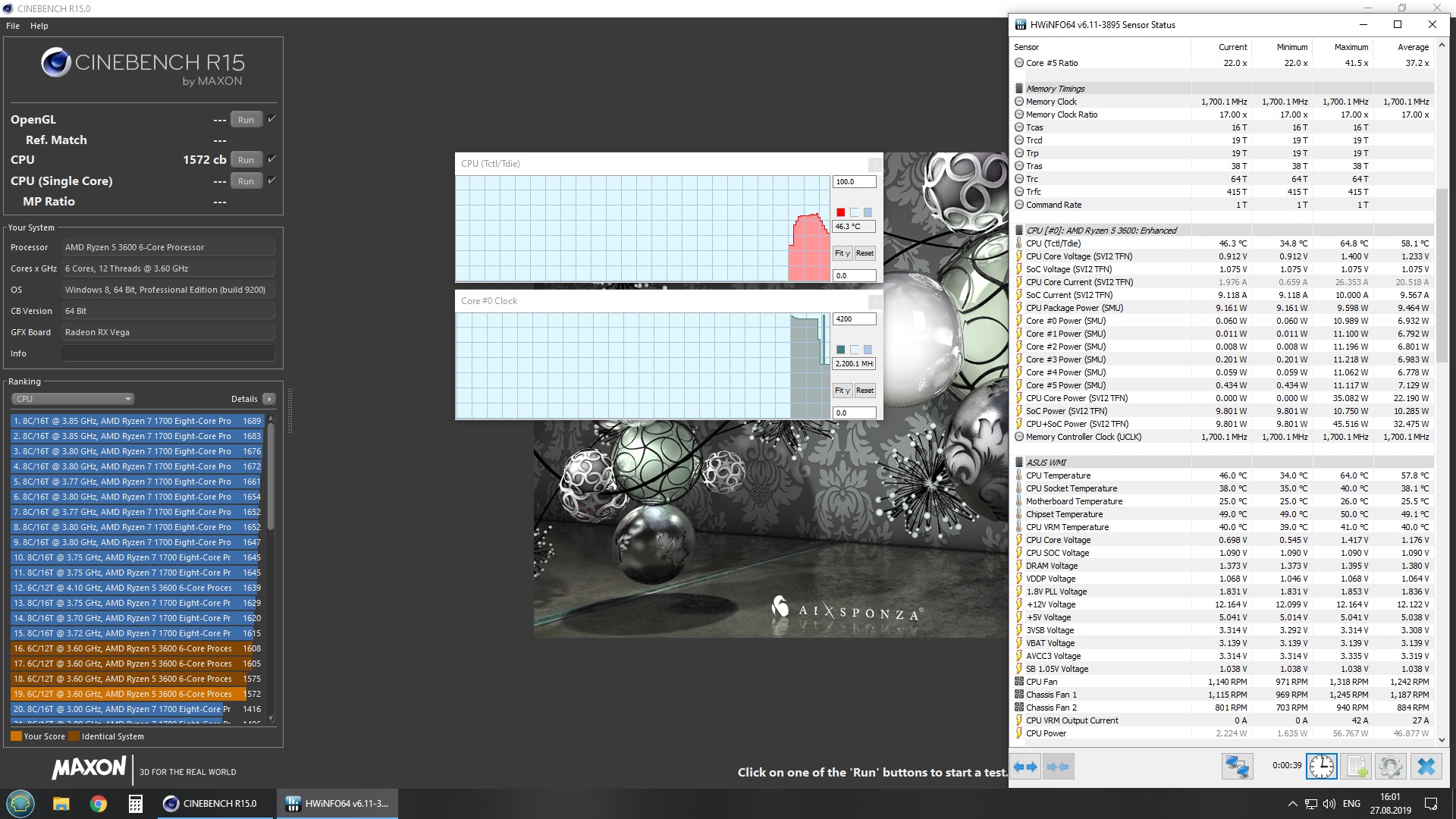Image resolution: width=1456 pixels, height=819 pixels.
Task: Open the File menu
Action: pyautogui.click(x=13, y=26)
